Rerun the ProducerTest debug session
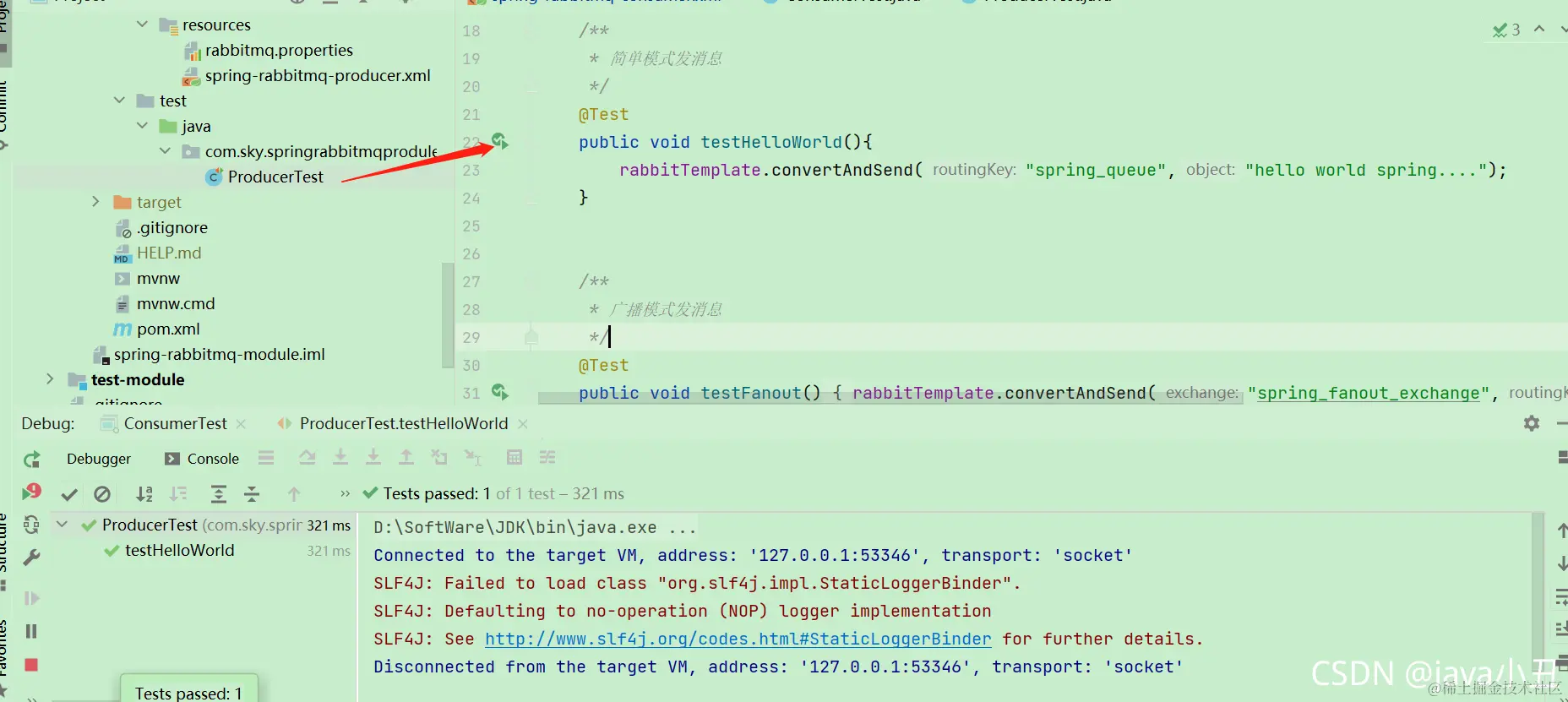1568x702 pixels. point(32,460)
